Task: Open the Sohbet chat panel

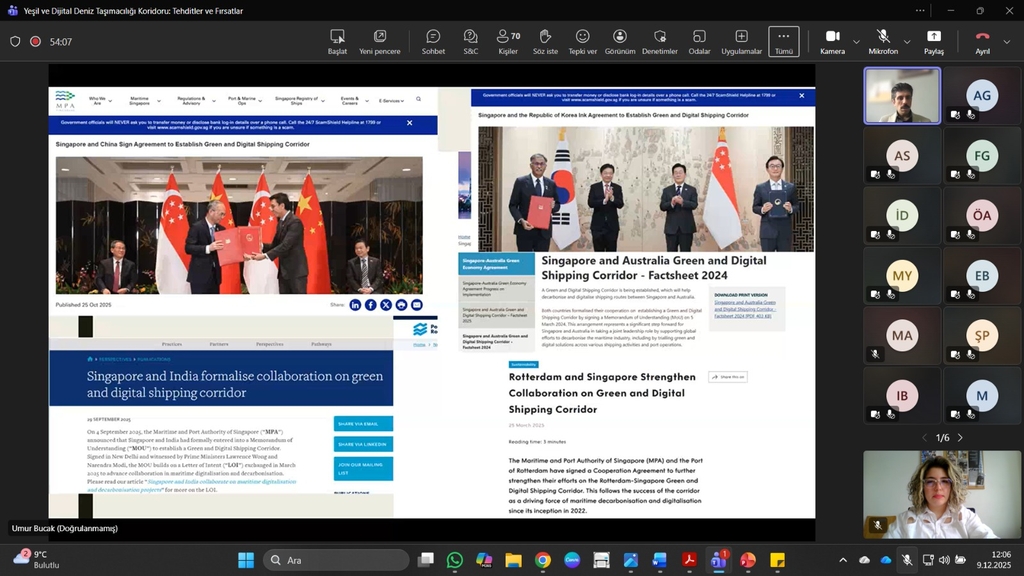Action: point(433,41)
